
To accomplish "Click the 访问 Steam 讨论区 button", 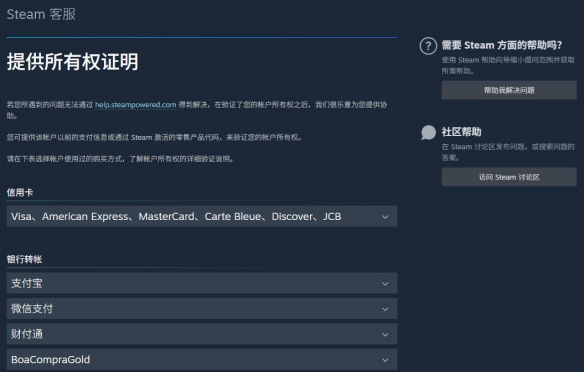I will click(x=509, y=177).
